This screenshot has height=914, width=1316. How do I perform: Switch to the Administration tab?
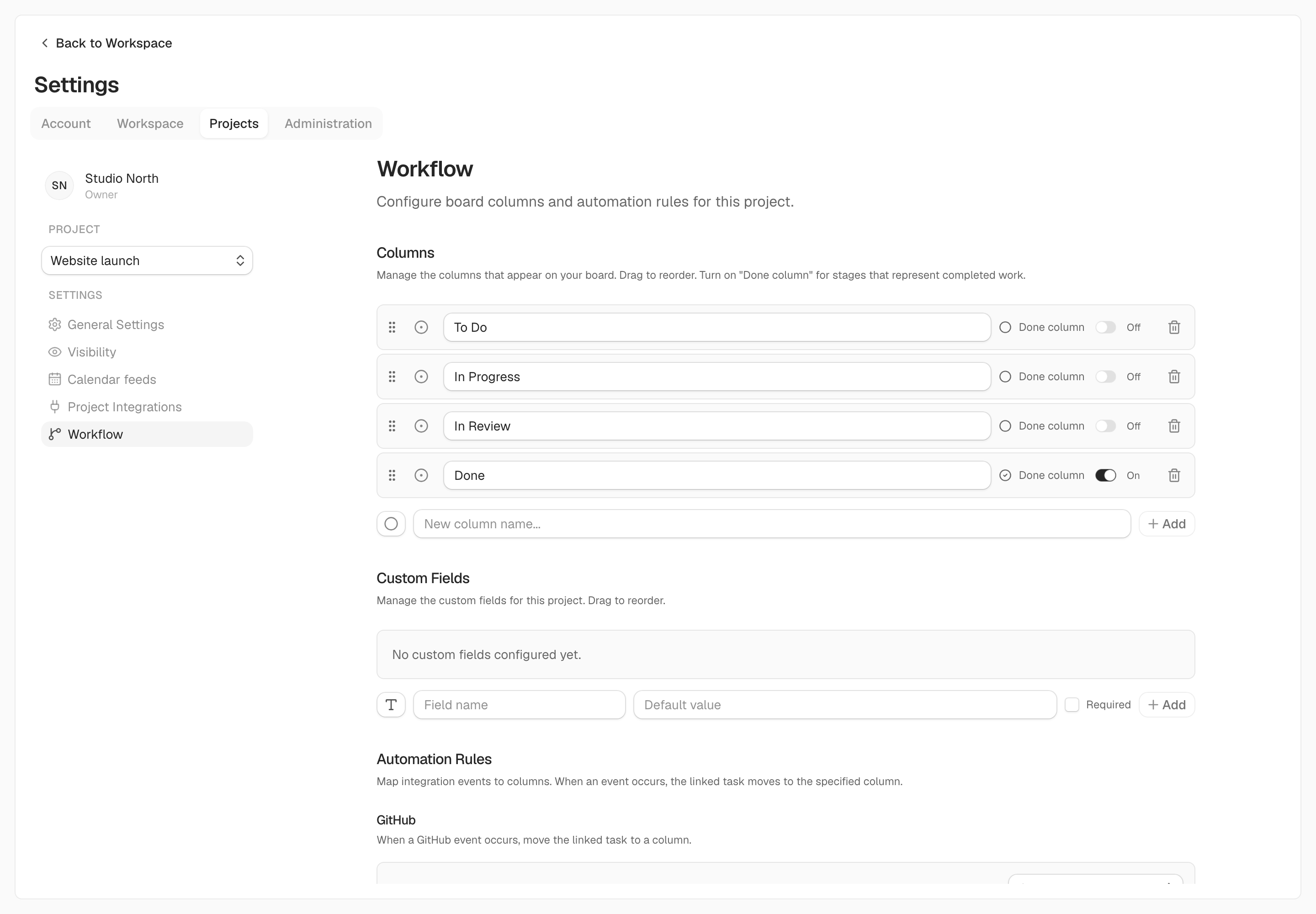tap(328, 123)
